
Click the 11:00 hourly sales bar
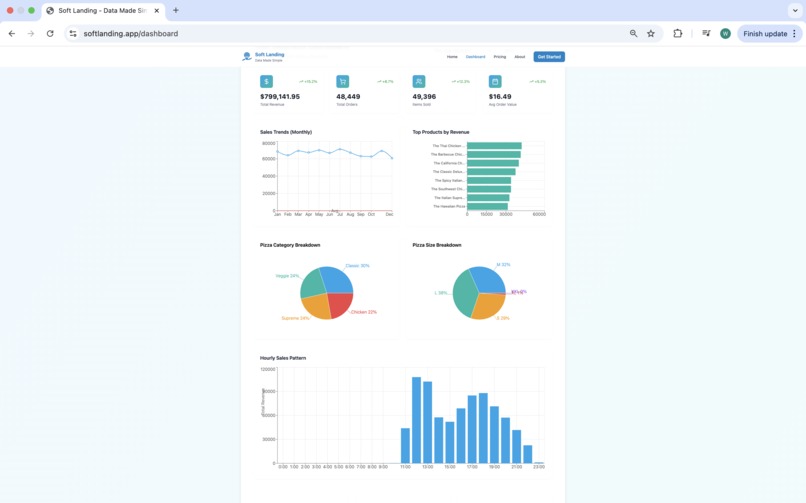405,445
